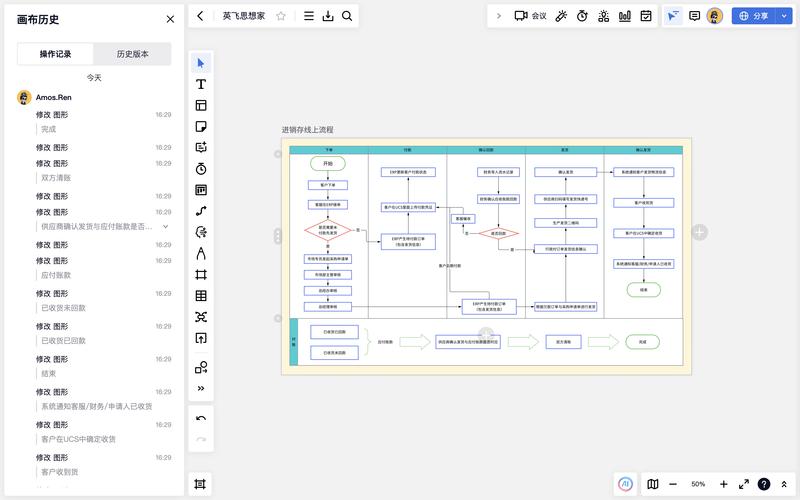Expand more tools in left toolbar

[201, 388]
